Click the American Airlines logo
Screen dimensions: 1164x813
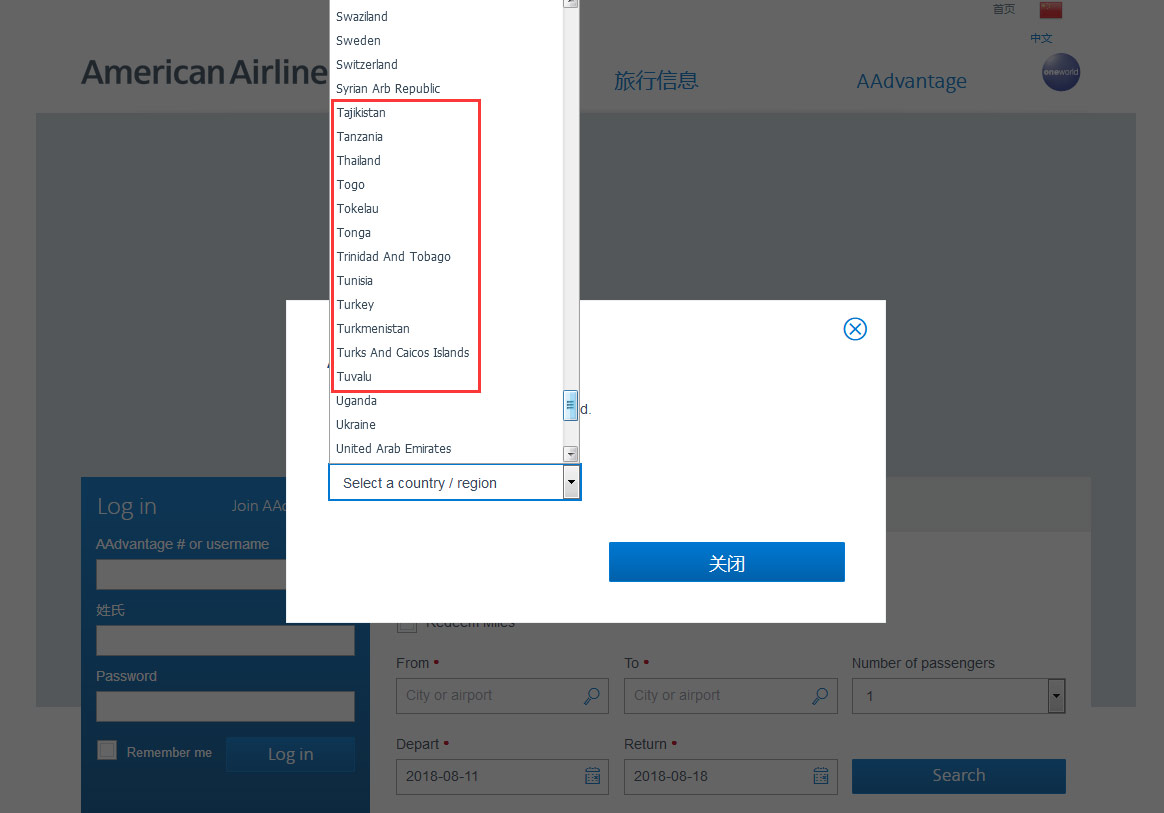pos(205,72)
